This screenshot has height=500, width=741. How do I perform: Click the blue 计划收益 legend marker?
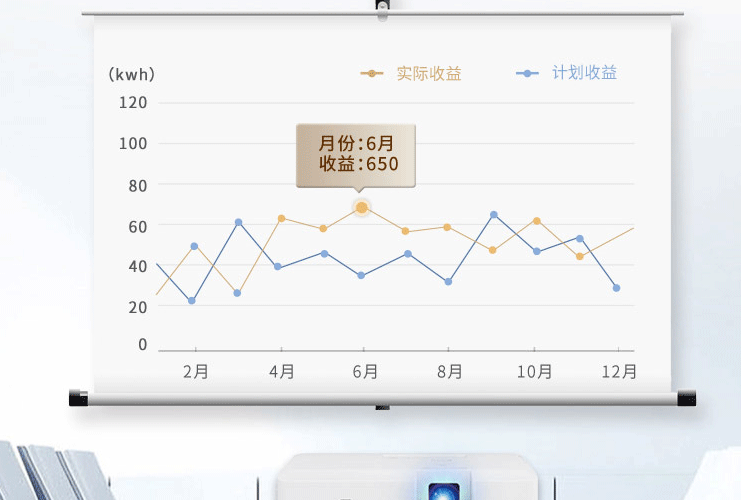click(x=527, y=73)
